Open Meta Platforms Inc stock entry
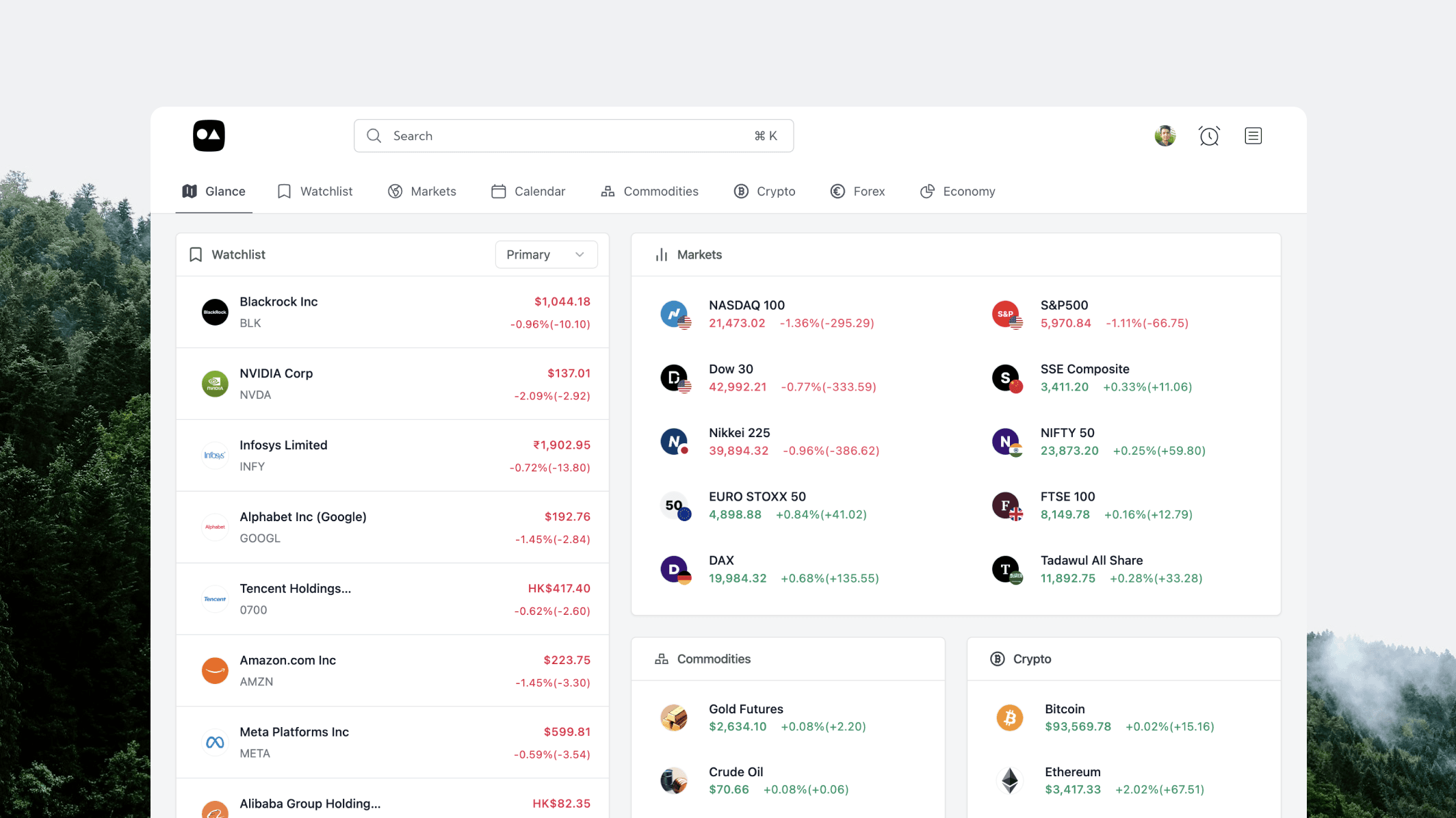This screenshot has height=818, width=1456. (393, 742)
